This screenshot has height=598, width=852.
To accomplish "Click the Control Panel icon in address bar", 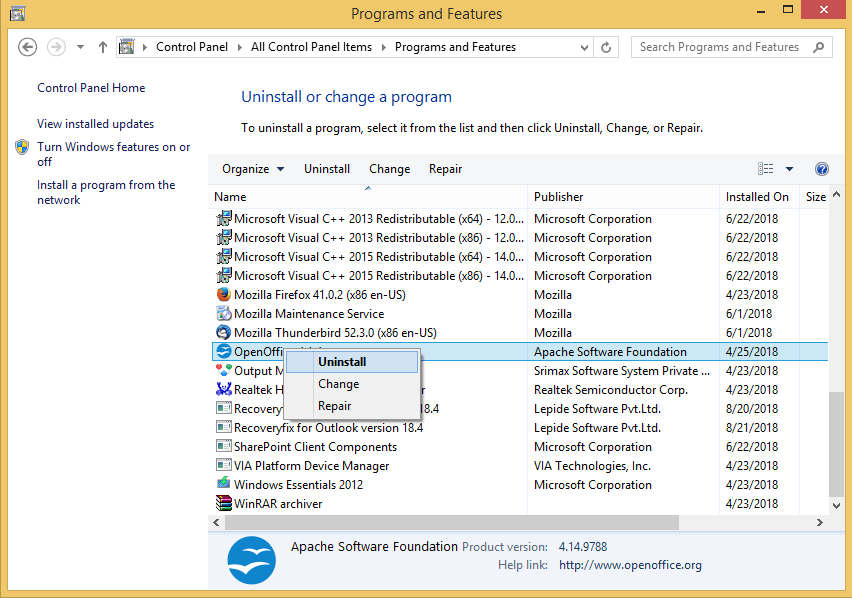I will pyautogui.click(x=127, y=47).
